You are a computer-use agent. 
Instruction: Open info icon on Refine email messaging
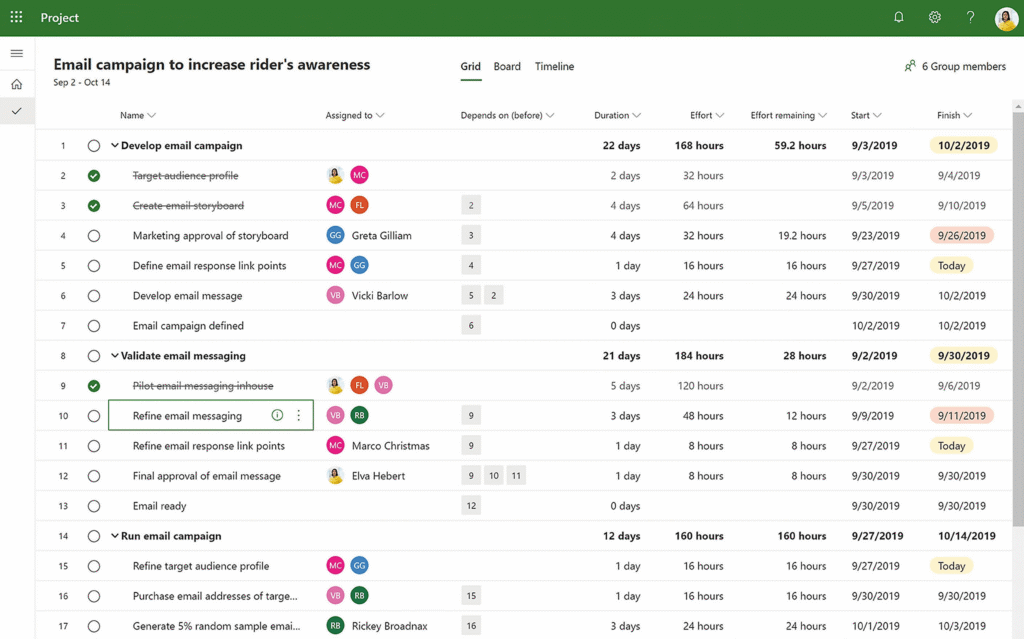pyautogui.click(x=277, y=415)
